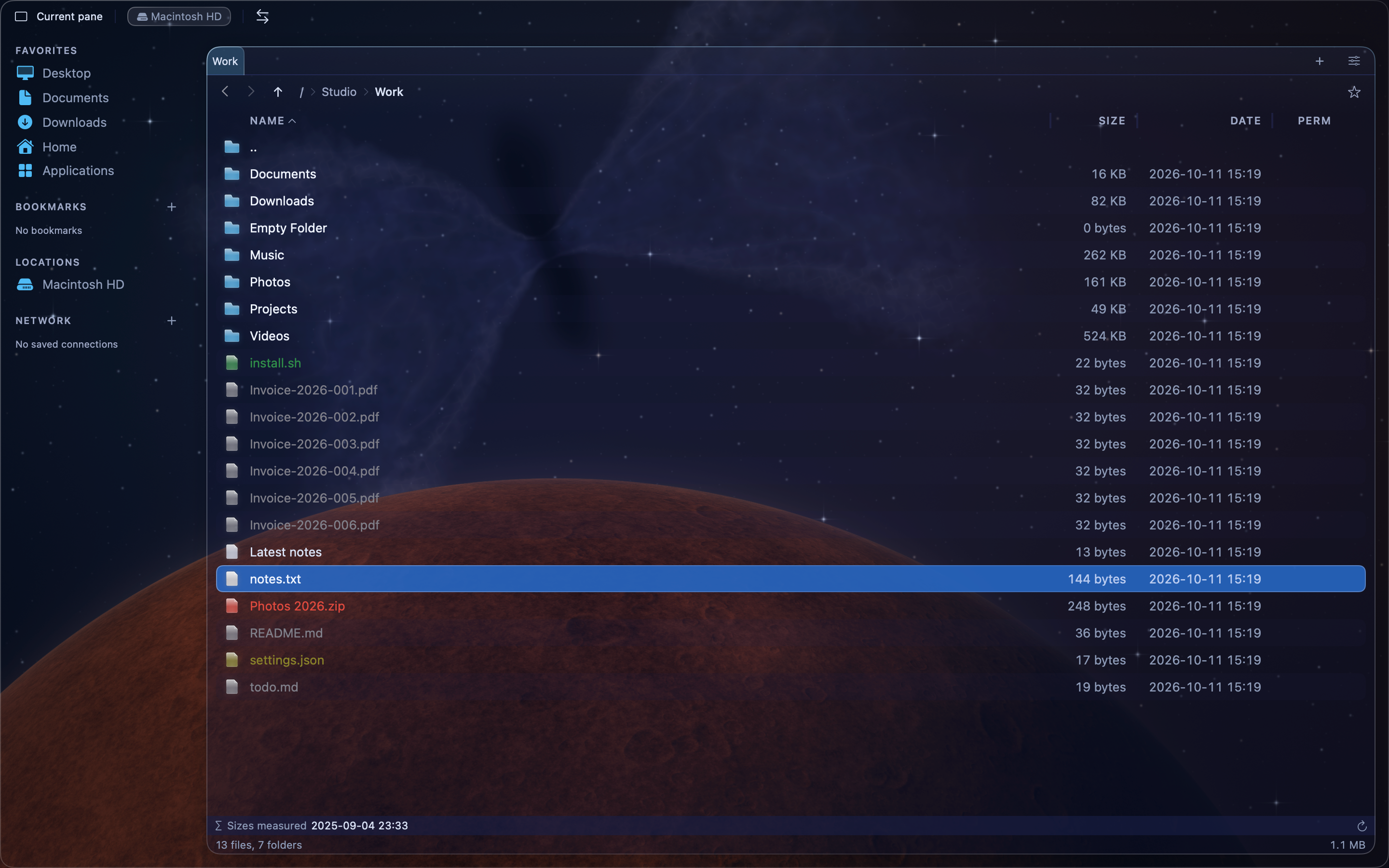1389x868 pixels.
Task: Go forward with the right chevron
Action: [251, 92]
